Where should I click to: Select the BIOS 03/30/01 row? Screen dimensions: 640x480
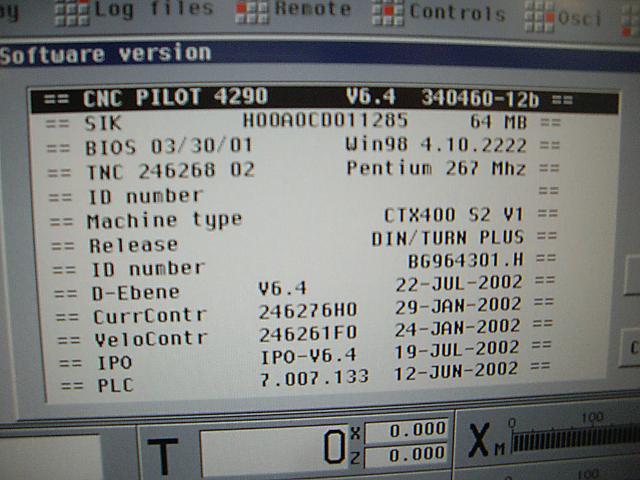[x=308, y=146]
